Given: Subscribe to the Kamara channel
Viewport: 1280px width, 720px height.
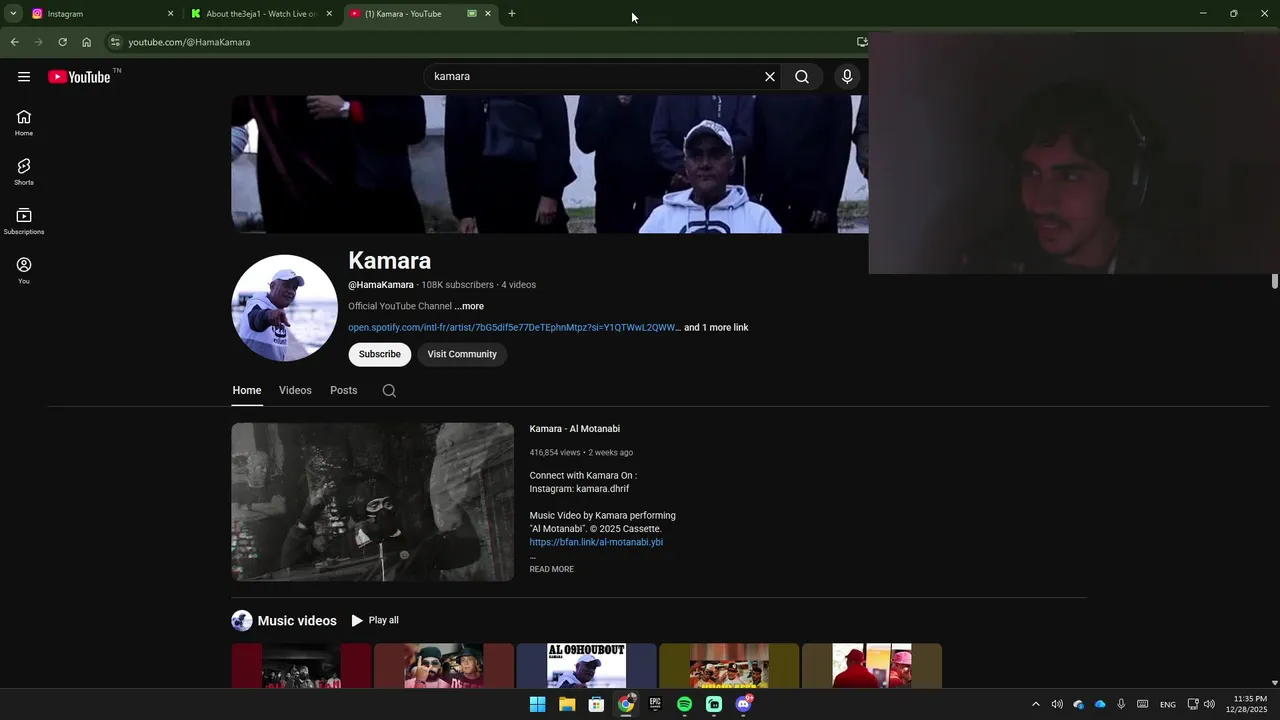Looking at the screenshot, I should pyautogui.click(x=380, y=354).
